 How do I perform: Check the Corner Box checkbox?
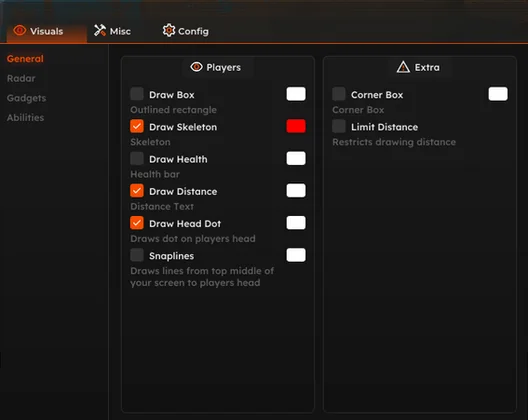tap(339, 94)
